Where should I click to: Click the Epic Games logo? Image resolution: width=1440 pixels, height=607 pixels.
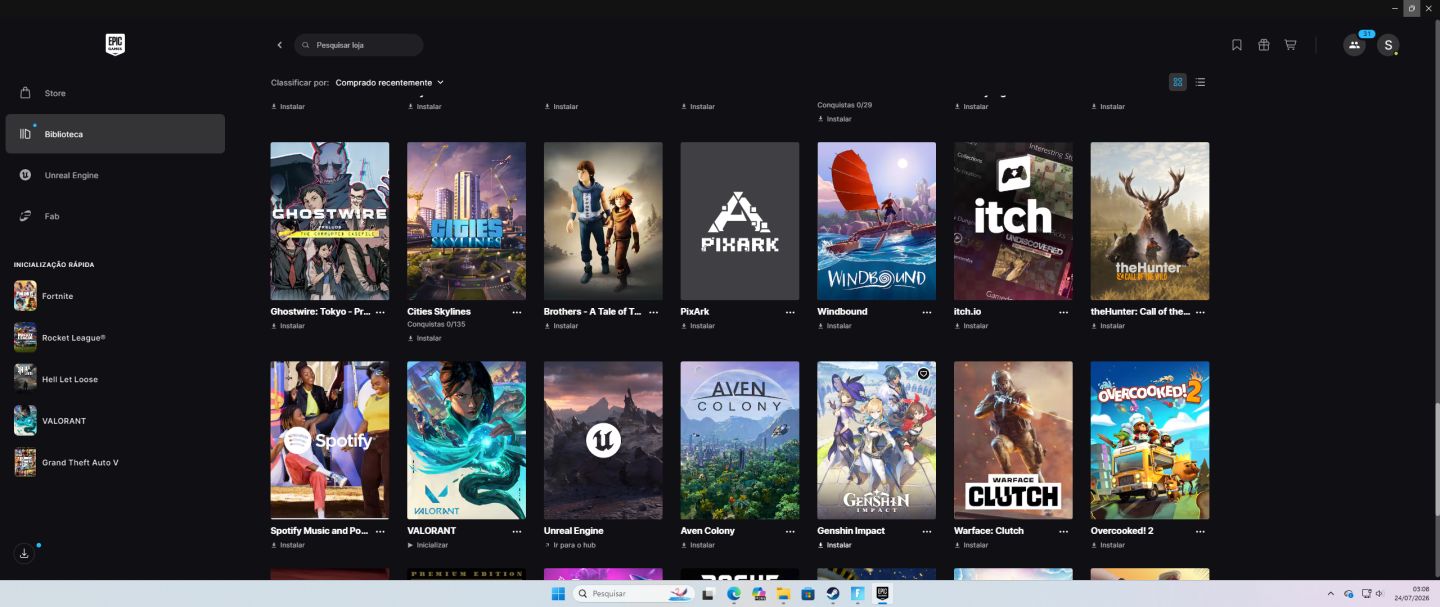(x=115, y=44)
